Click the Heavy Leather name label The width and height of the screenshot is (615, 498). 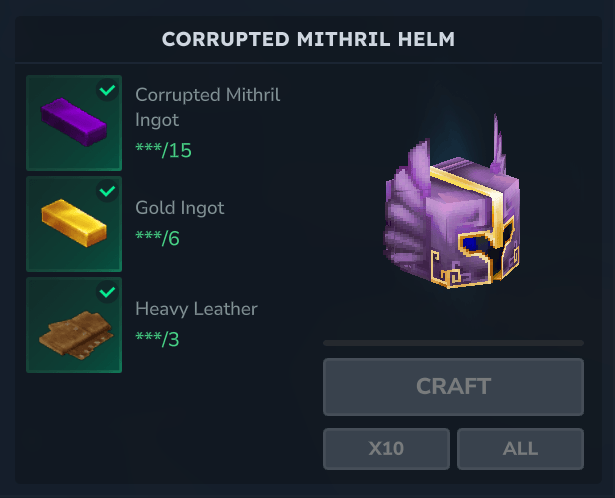[x=196, y=309]
